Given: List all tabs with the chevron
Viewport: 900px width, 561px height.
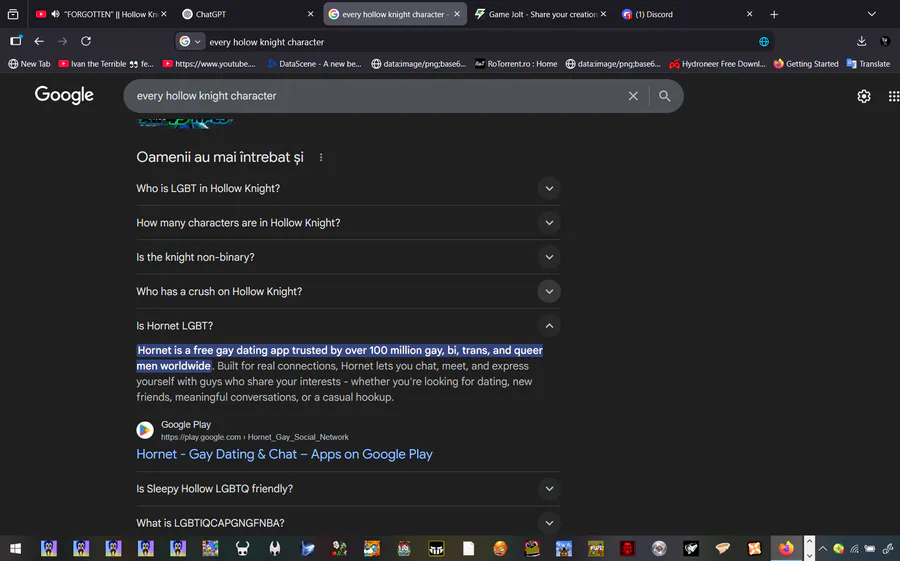Looking at the screenshot, I should pos(871,14).
